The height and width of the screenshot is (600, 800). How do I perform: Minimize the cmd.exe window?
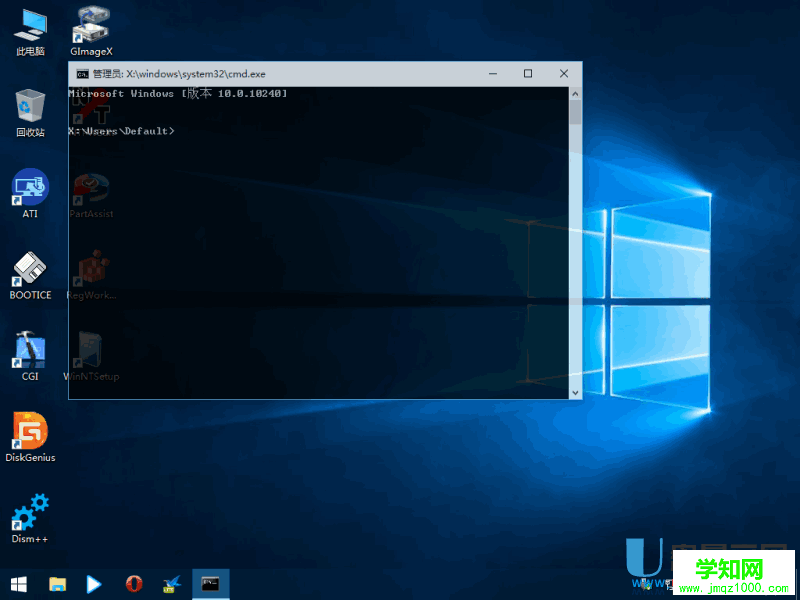pyautogui.click(x=493, y=74)
